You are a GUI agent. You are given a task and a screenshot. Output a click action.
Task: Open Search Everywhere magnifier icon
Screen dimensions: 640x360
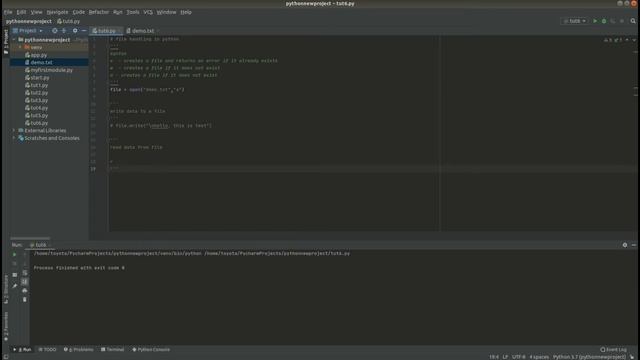coord(633,21)
